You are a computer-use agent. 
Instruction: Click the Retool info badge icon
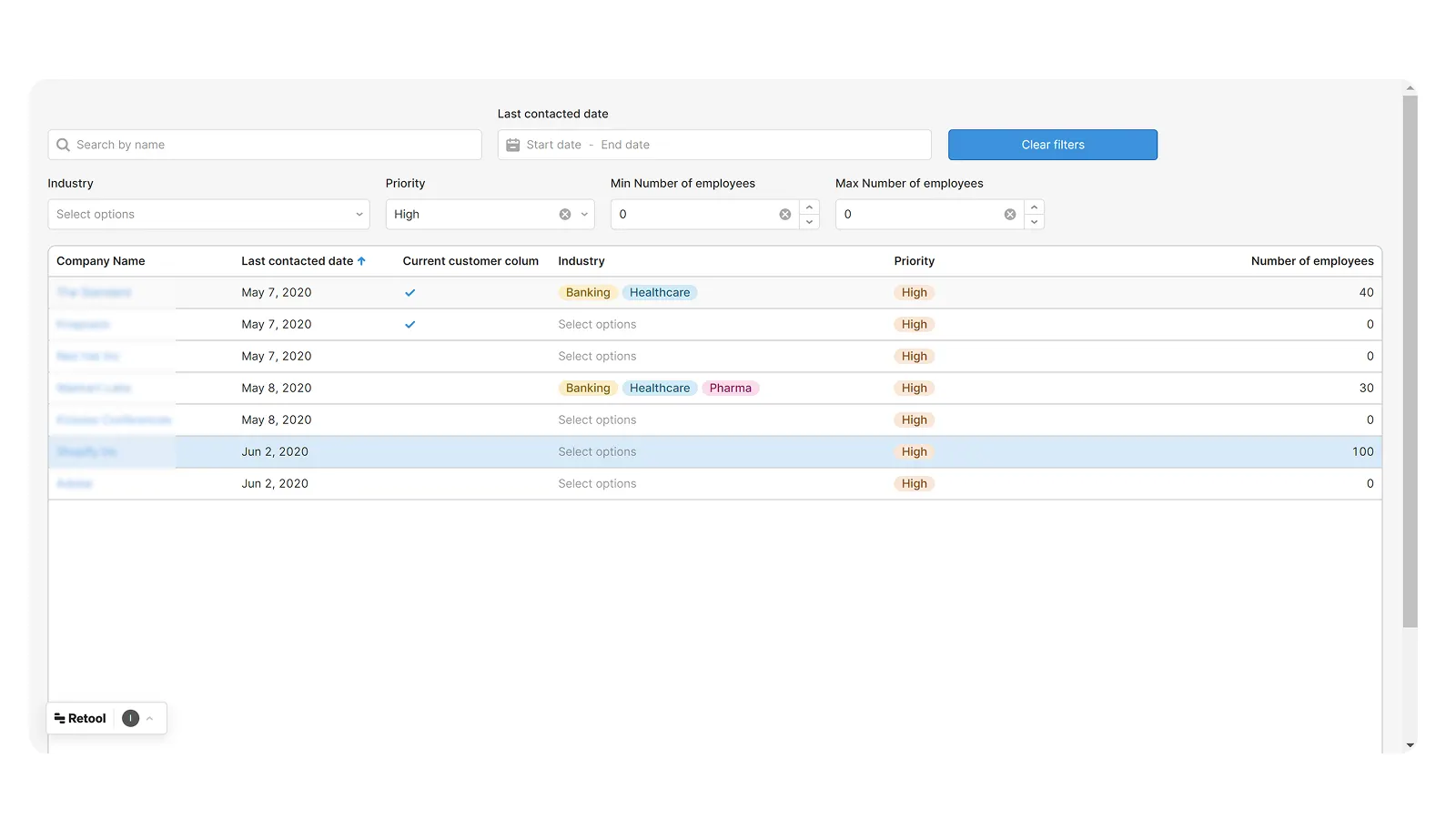point(130,719)
